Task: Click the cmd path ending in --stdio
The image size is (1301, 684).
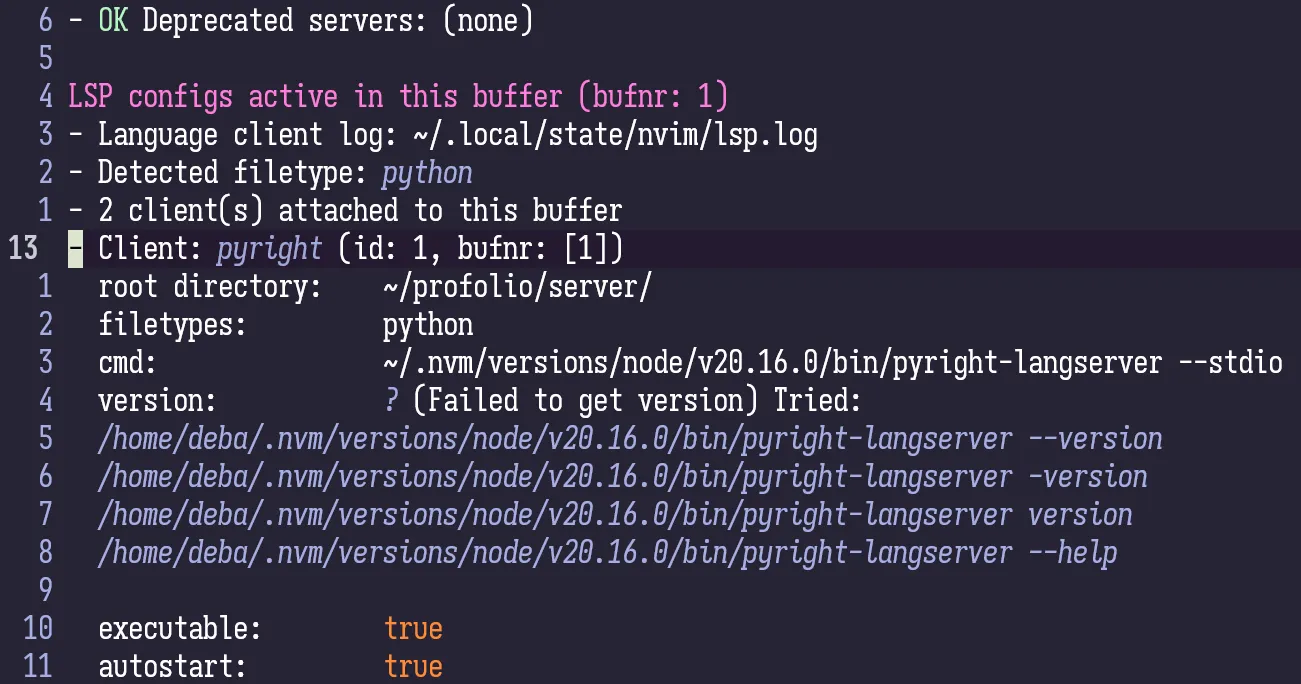Action: coord(832,363)
